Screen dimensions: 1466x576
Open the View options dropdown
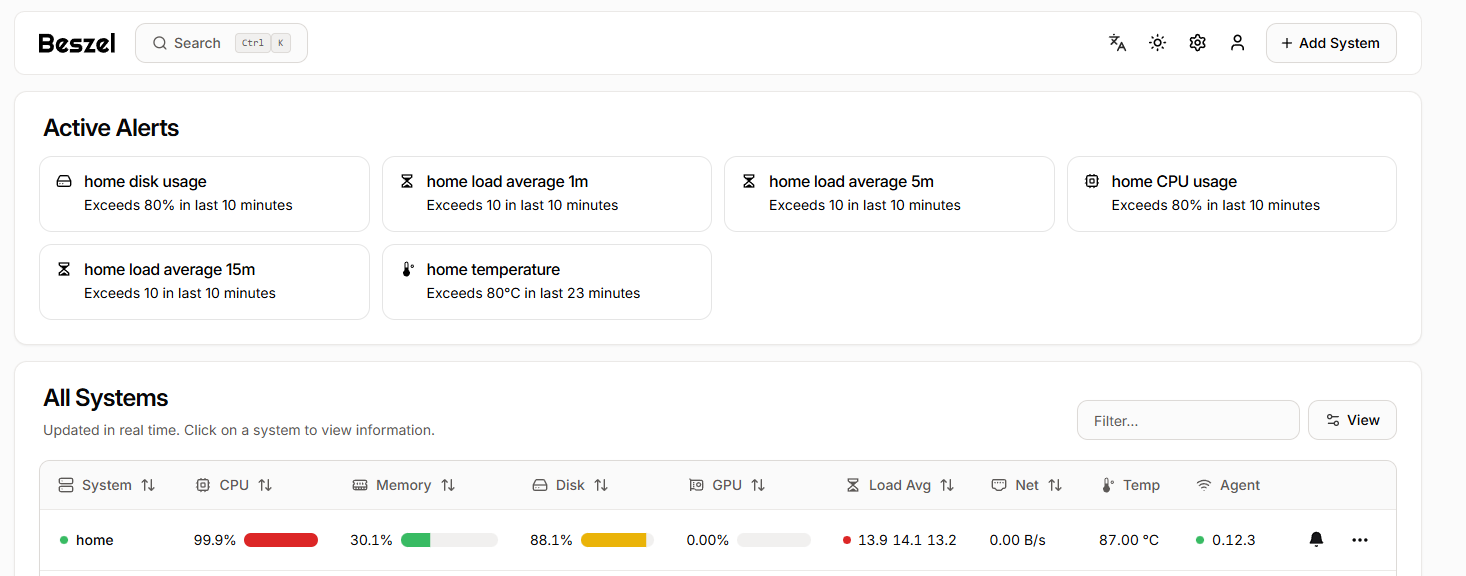click(x=1352, y=420)
